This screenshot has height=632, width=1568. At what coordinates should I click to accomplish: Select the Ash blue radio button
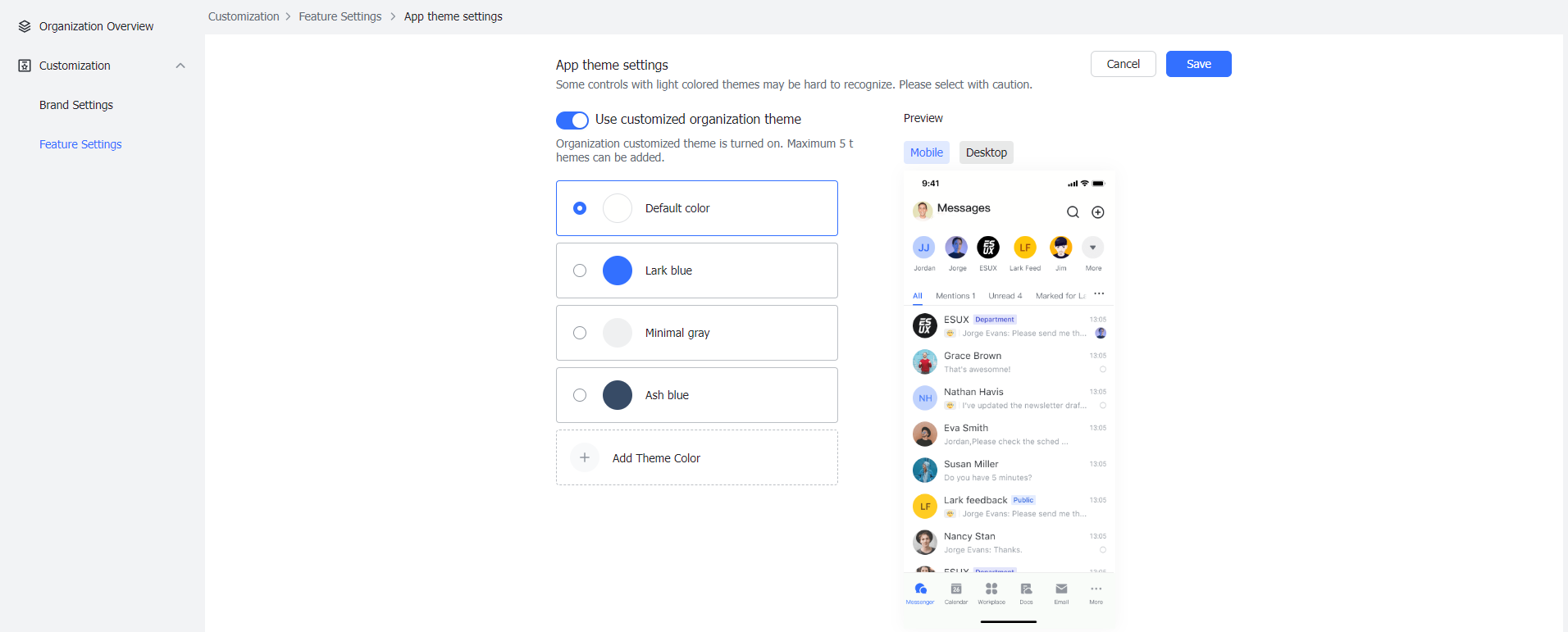580,395
